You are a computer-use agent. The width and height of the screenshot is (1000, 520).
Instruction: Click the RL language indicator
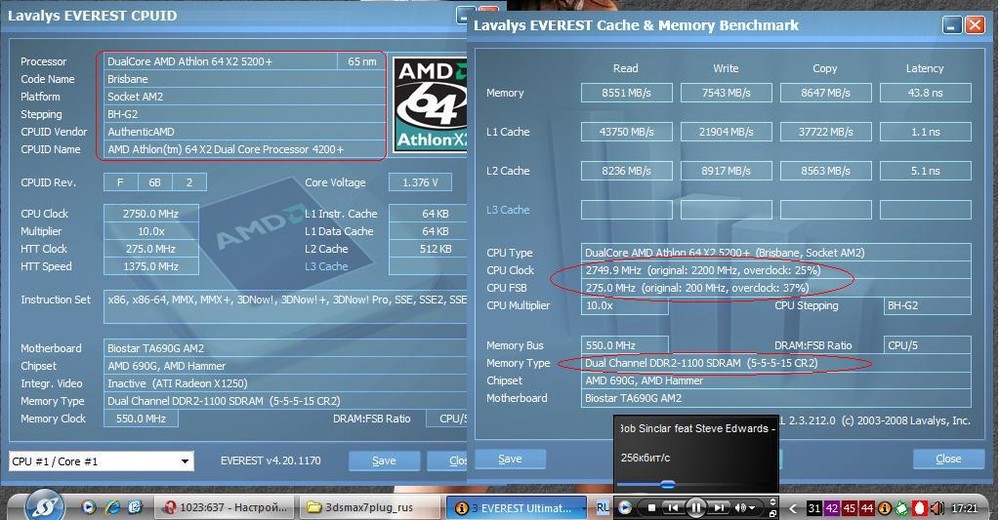pyautogui.click(x=602, y=508)
